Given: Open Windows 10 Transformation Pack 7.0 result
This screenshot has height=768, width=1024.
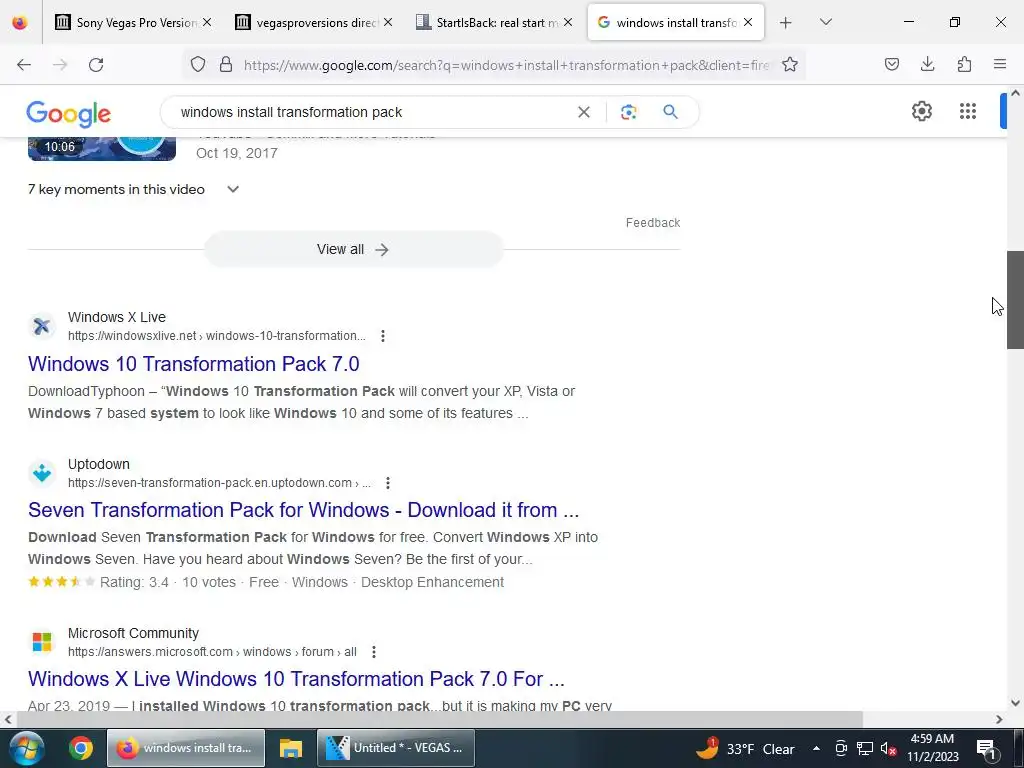Looking at the screenshot, I should click(x=194, y=364).
